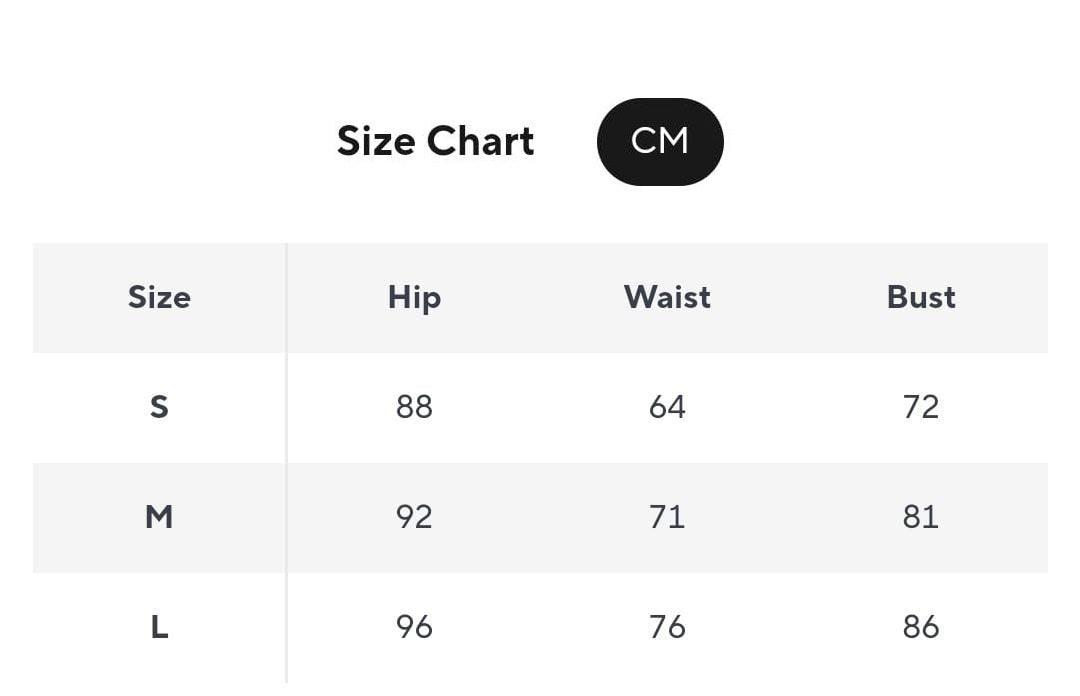
Task: Toggle the CM unit button
Action: click(660, 141)
